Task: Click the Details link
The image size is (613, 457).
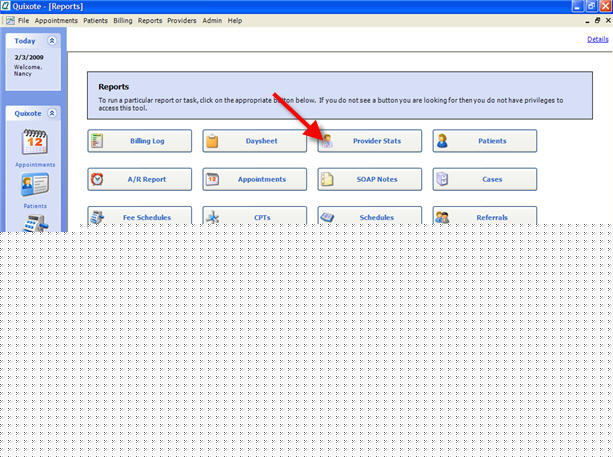Action: point(598,39)
